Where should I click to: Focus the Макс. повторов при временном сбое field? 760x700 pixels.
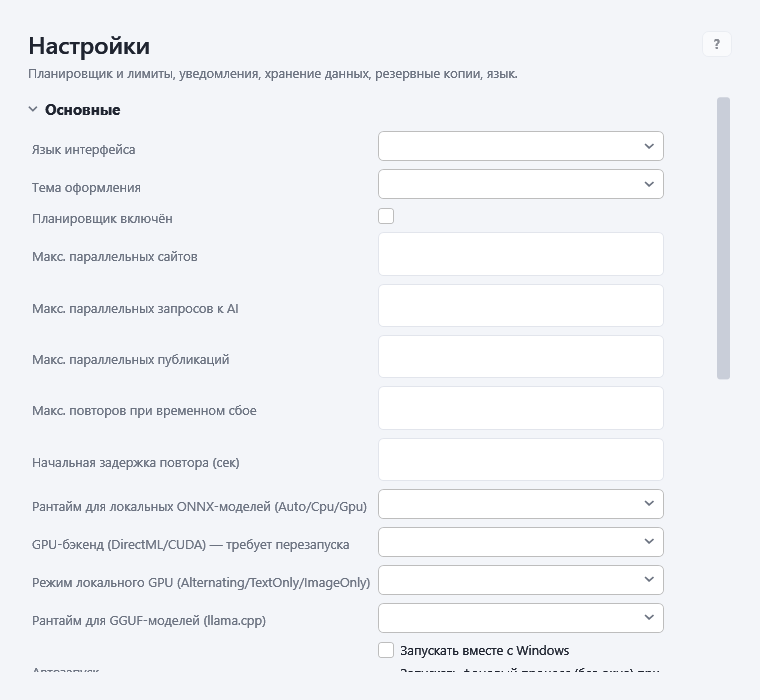point(521,408)
